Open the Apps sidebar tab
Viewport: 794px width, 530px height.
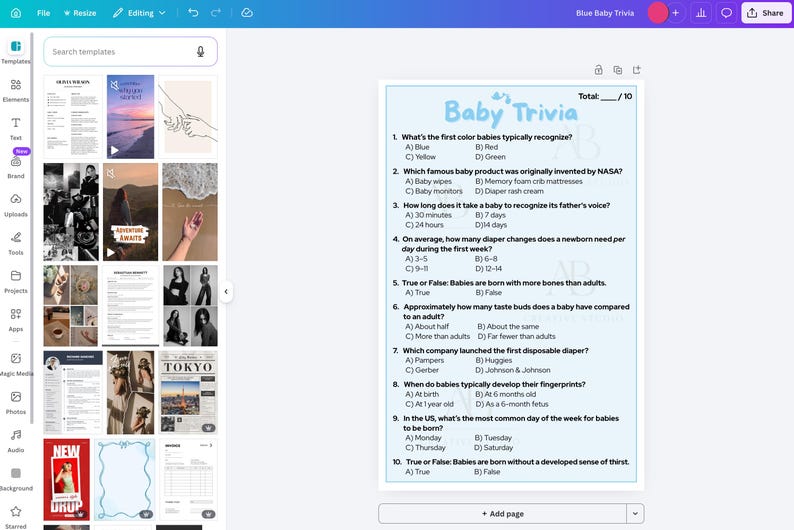(16, 320)
